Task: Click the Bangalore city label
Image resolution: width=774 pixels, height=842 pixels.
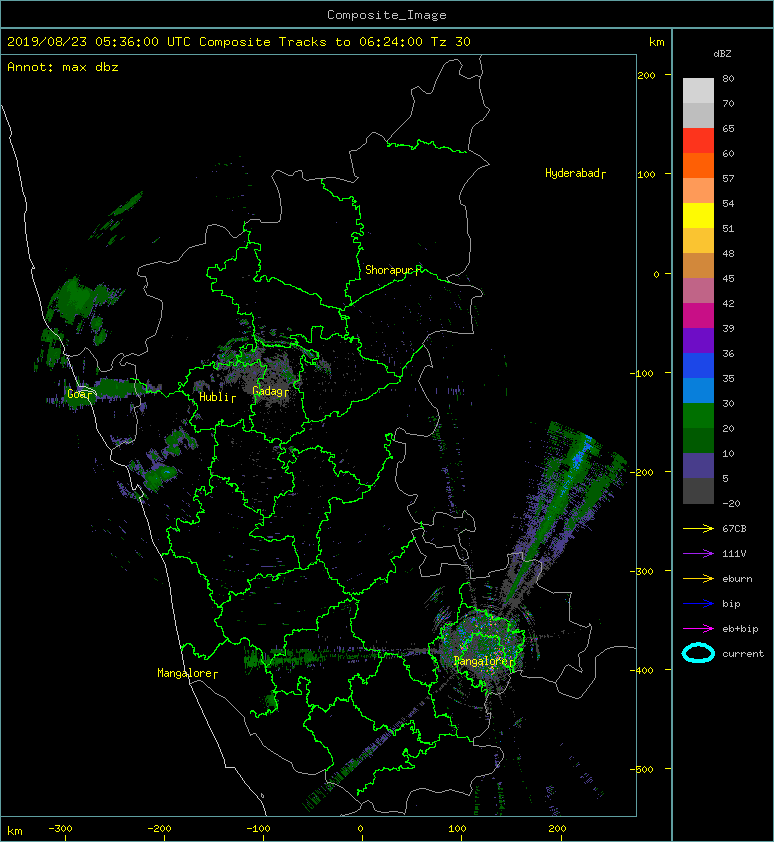Action: pos(484,661)
